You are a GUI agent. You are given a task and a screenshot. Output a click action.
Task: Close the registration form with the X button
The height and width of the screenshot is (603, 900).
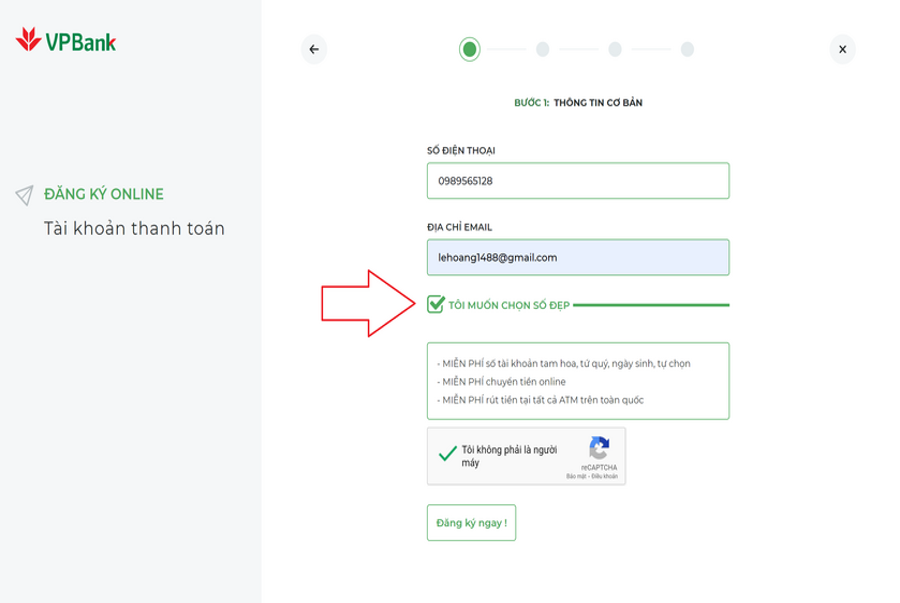842,49
